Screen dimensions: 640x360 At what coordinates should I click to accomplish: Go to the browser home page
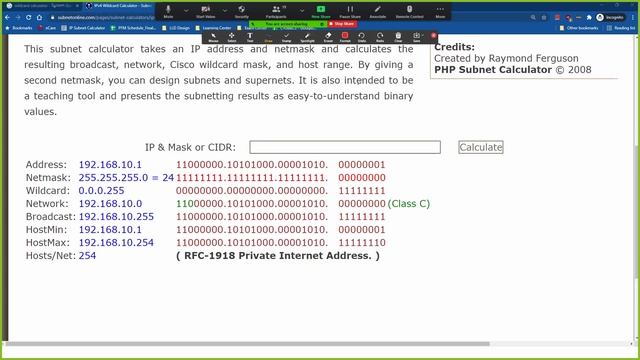point(39,18)
